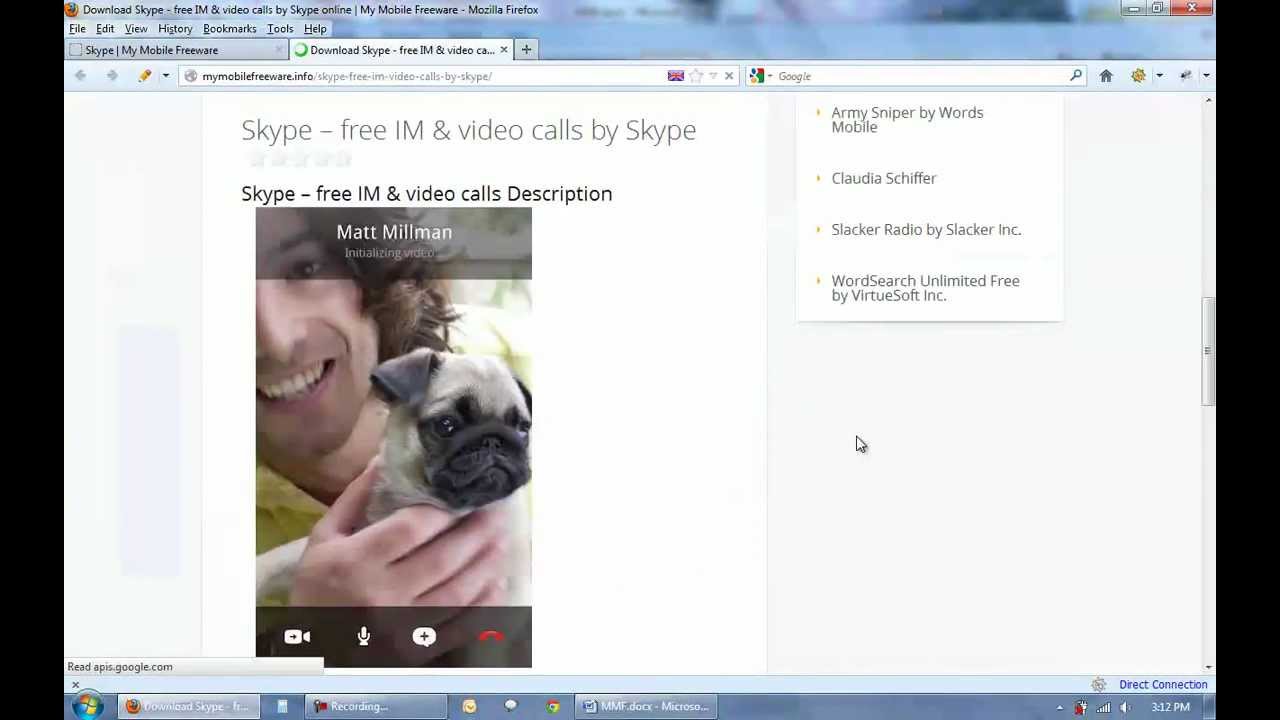1280x720 pixels.
Task: Open the Tools menu
Action: pyautogui.click(x=280, y=29)
